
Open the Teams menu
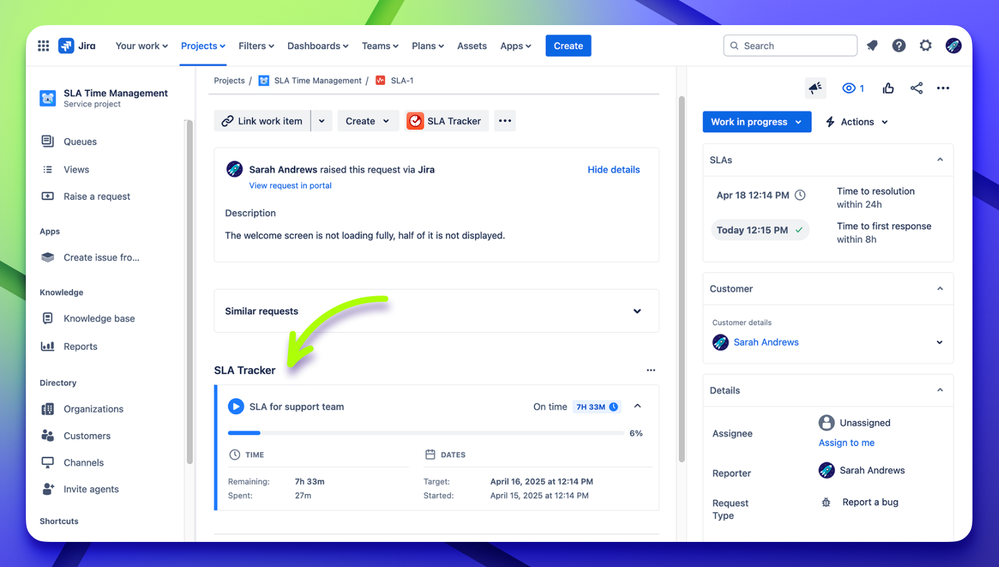click(x=380, y=46)
